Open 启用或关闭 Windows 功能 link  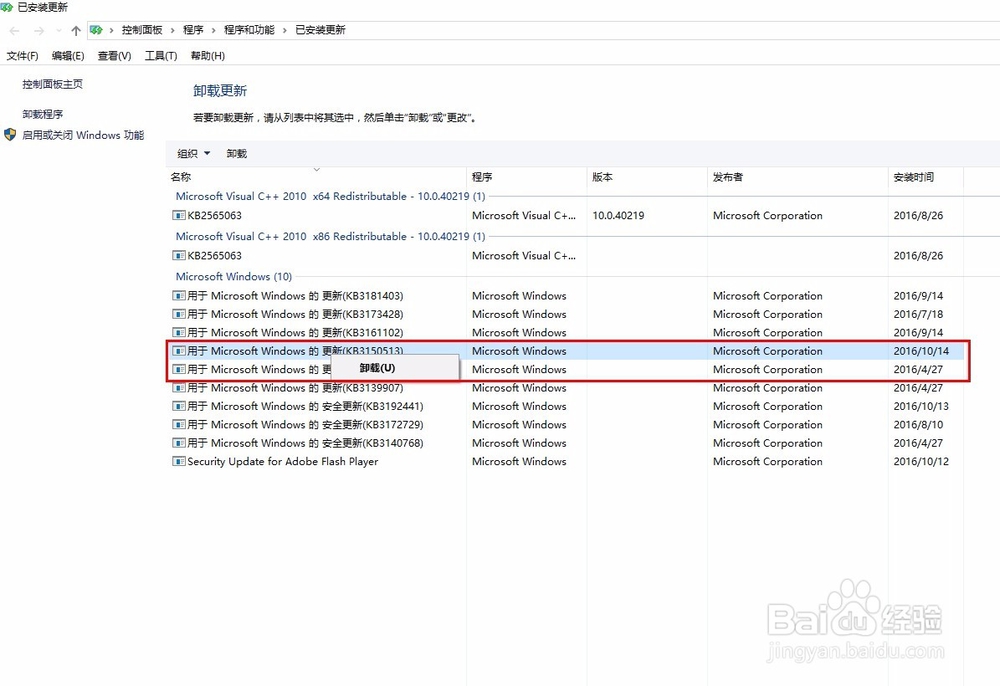click(x=83, y=135)
